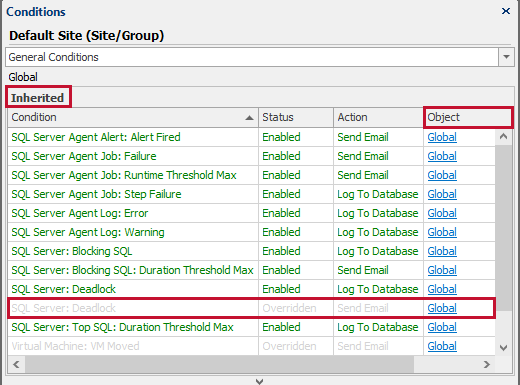The image size is (520, 385).
Task: Select Top SQL: Duration Threshold Max condition
Action: tap(122, 327)
